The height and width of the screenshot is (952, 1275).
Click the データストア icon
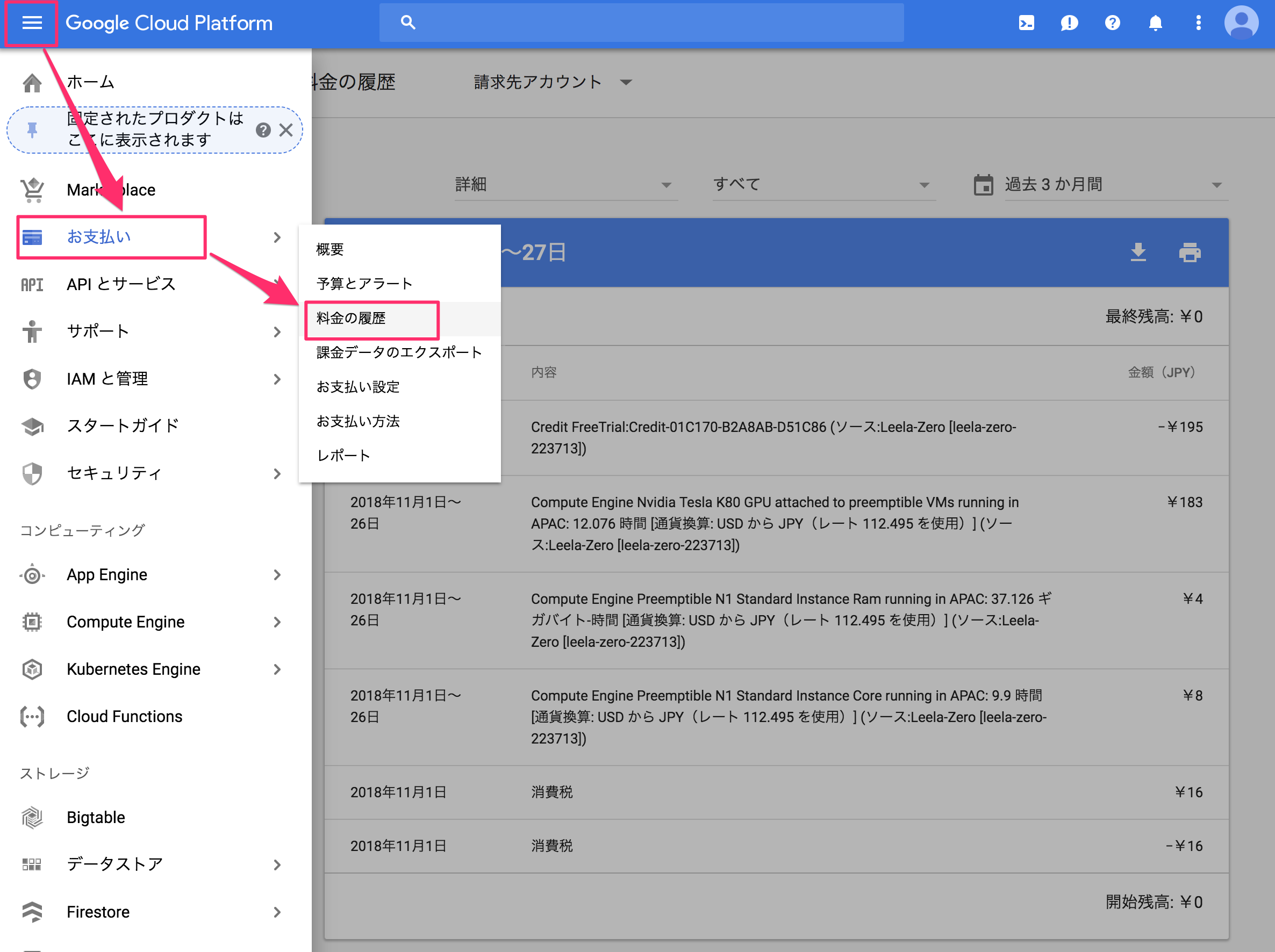[32, 864]
